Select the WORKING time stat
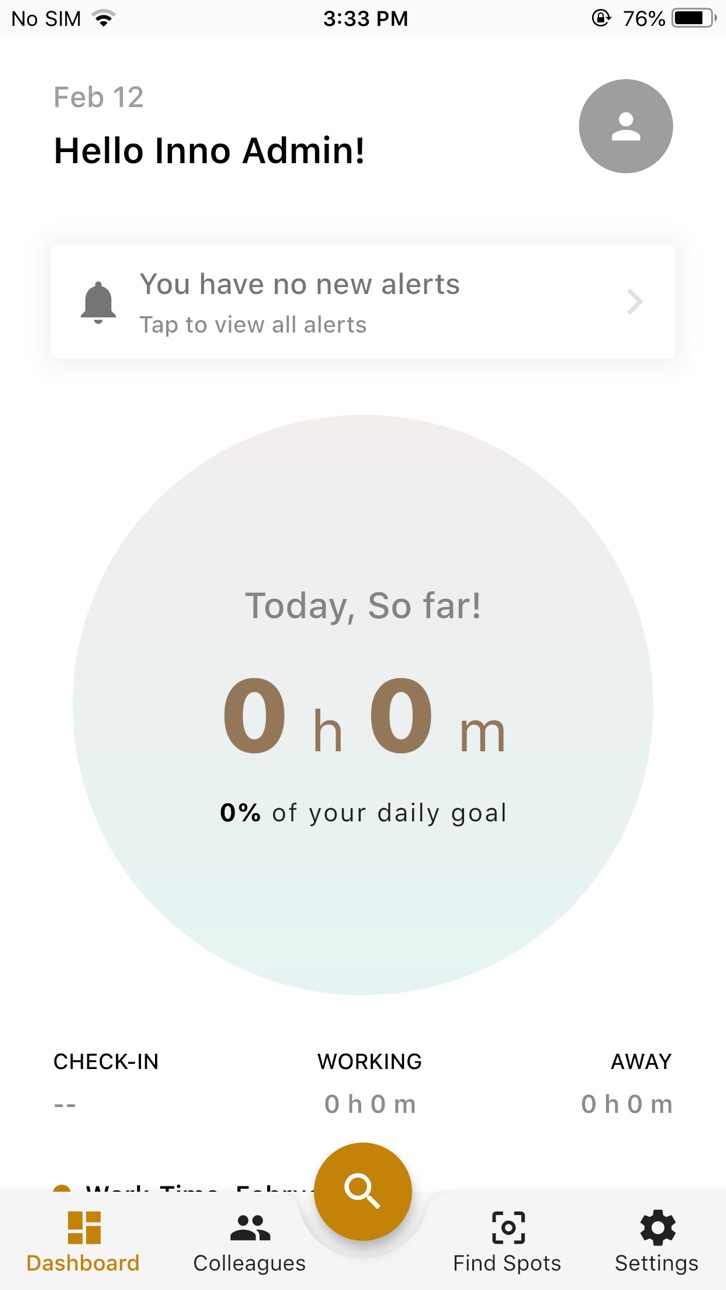 coord(370,1083)
